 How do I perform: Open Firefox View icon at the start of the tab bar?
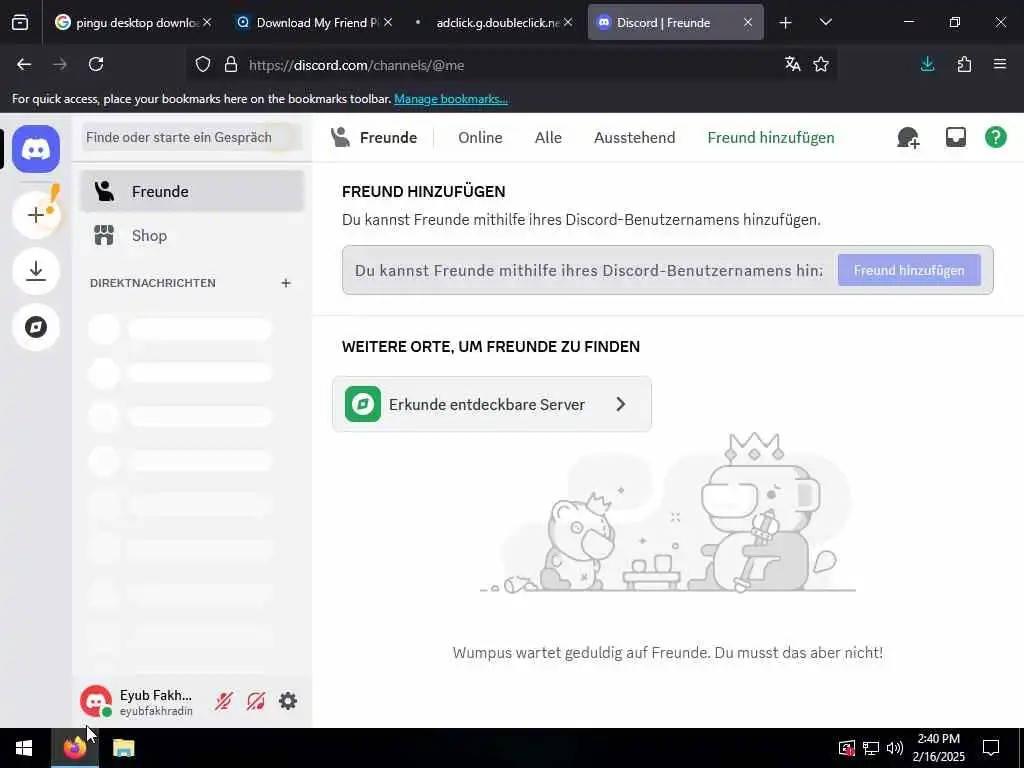(20, 22)
